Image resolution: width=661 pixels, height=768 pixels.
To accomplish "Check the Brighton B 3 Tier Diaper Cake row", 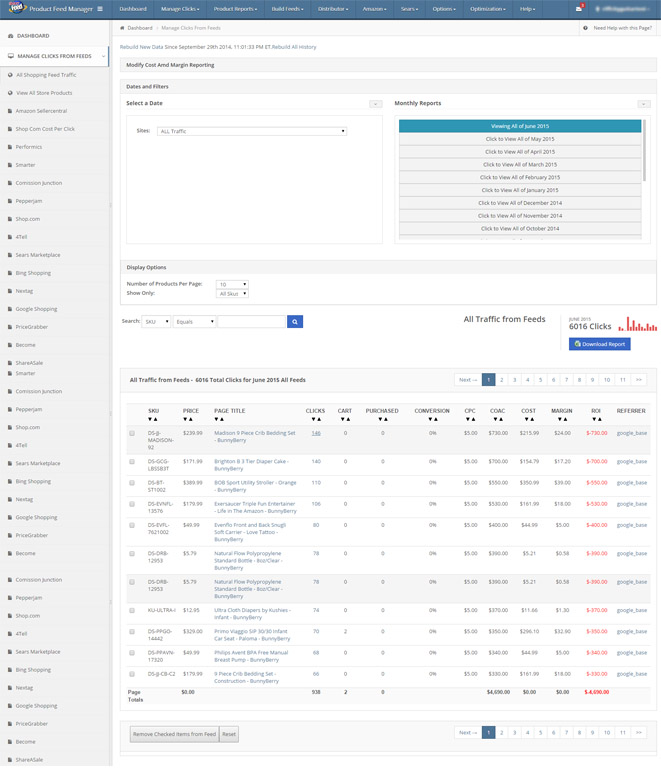I will pos(132,462).
